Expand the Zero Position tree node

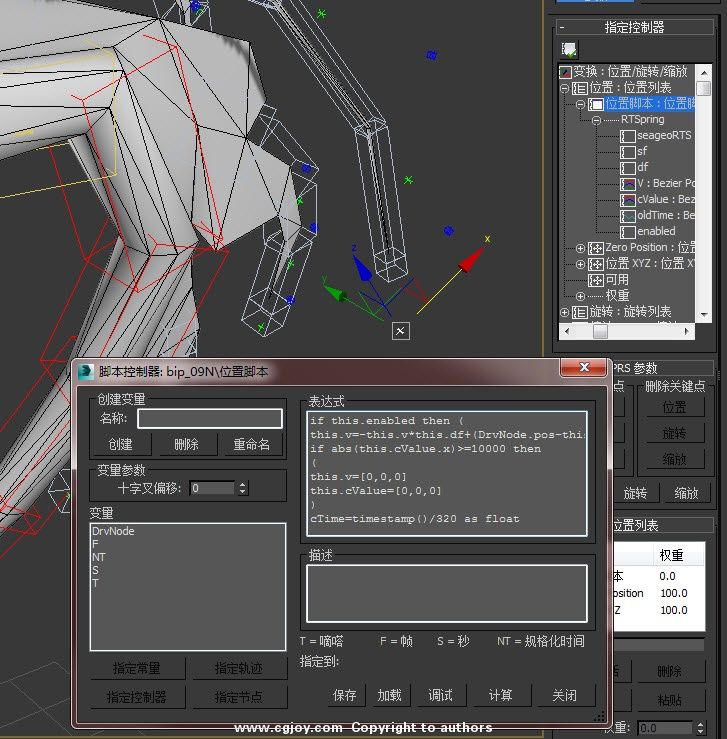coord(580,248)
